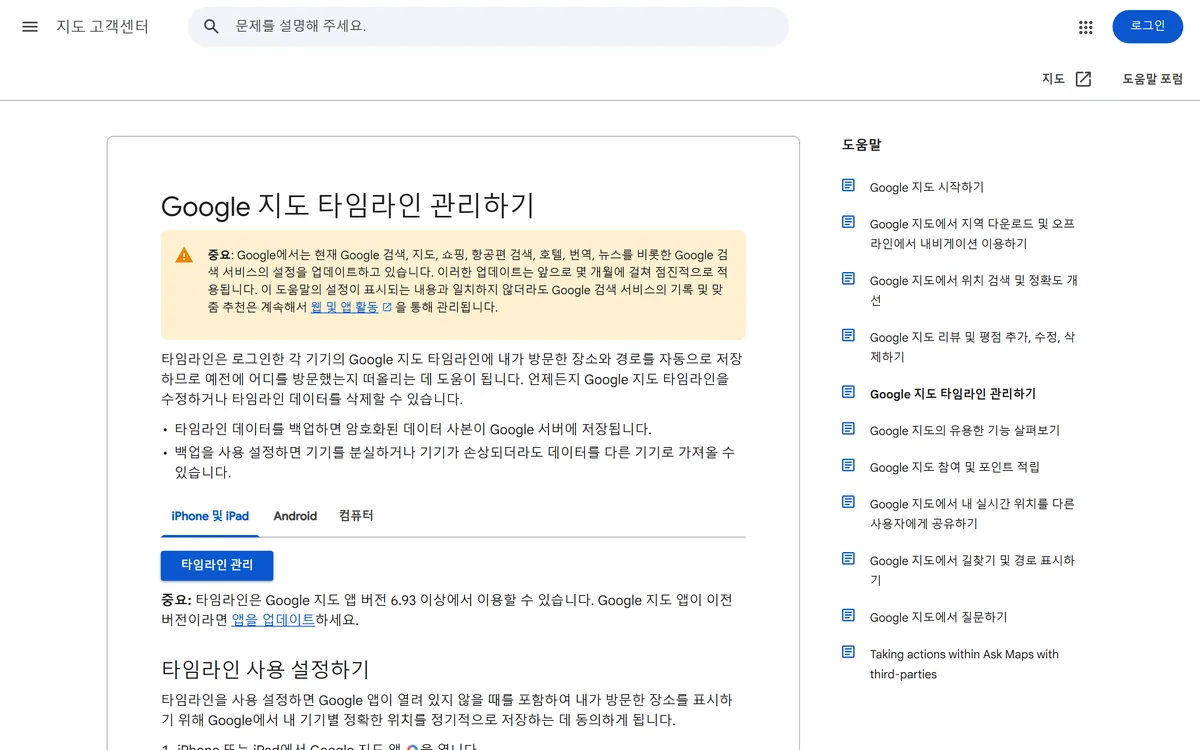Click the 지도 고객센터 title

tap(102, 27)
